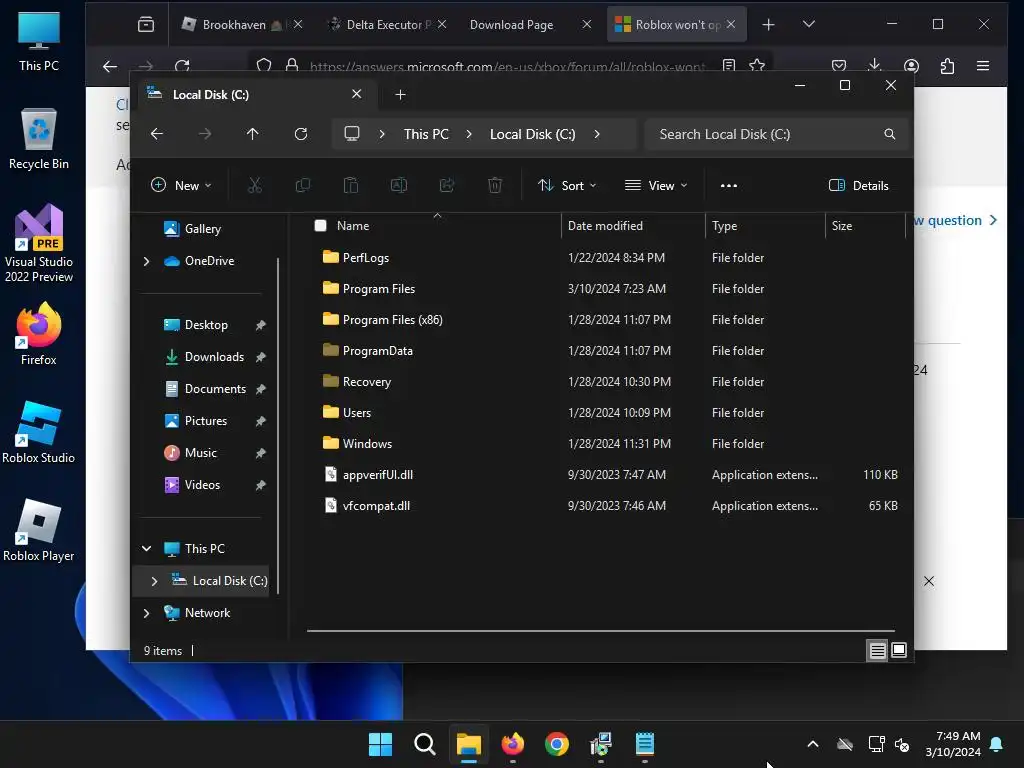This screenshot has height=768, width=1024.
Task: Sort by Date modified column header
Action: [632, 226]
